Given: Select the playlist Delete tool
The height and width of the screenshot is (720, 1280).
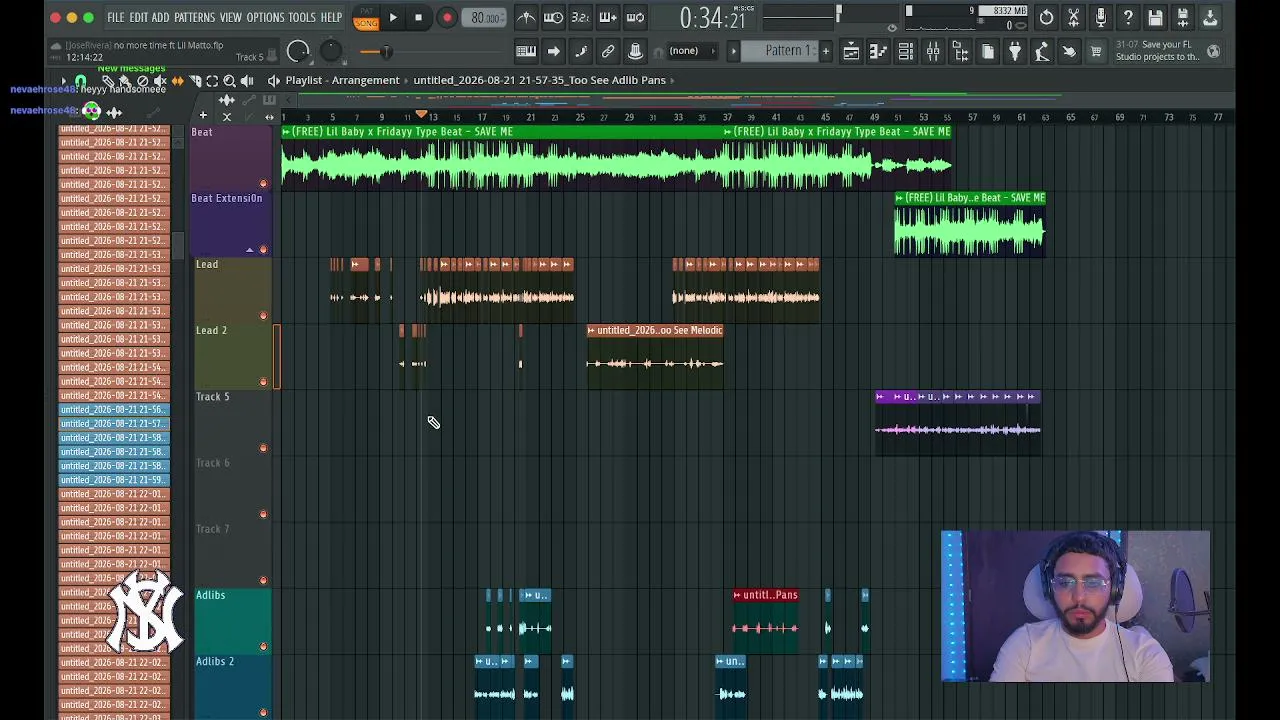Looking at the screenshot, I should (x=143, y=80).
